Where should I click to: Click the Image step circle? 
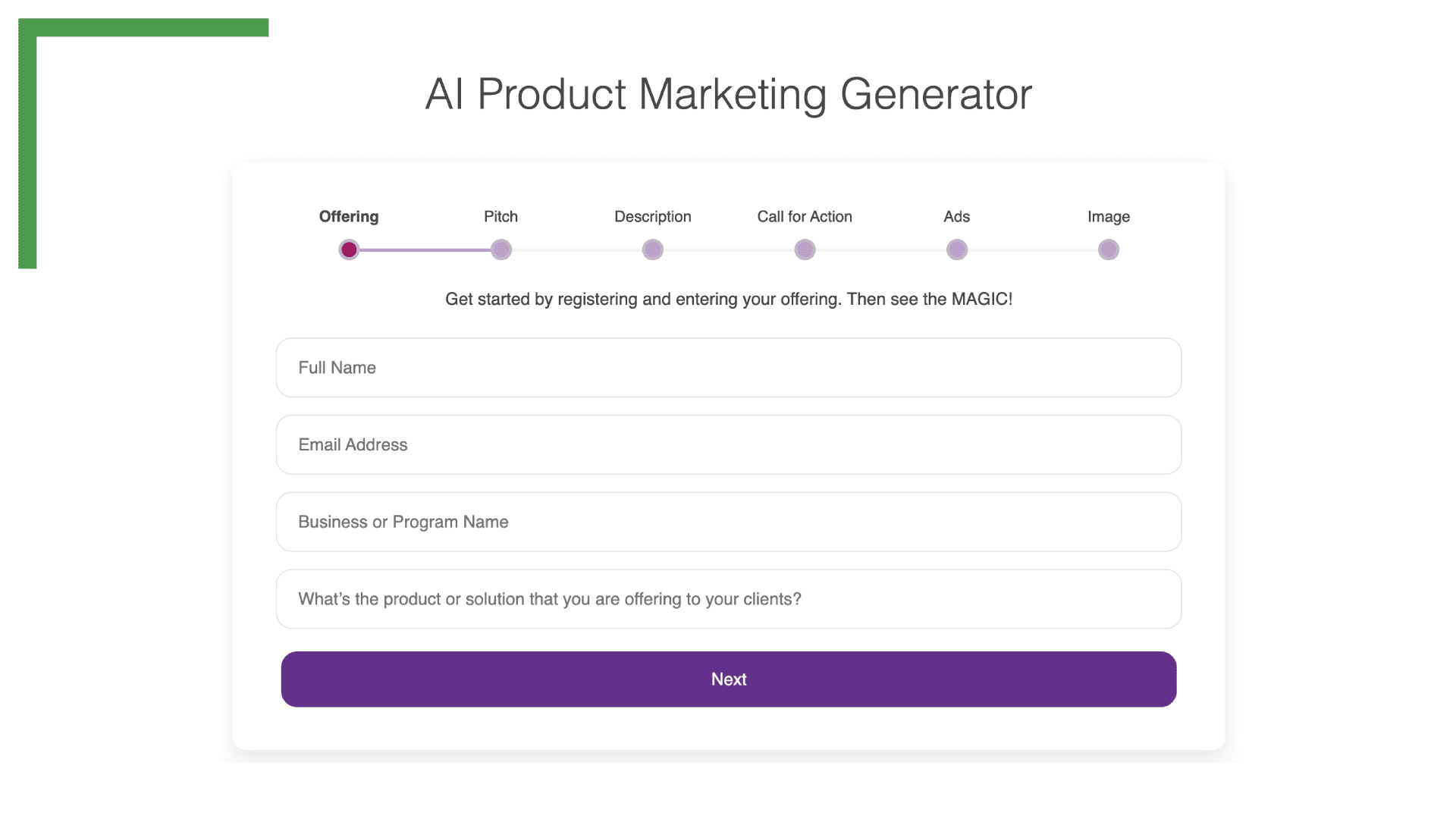1109,249
